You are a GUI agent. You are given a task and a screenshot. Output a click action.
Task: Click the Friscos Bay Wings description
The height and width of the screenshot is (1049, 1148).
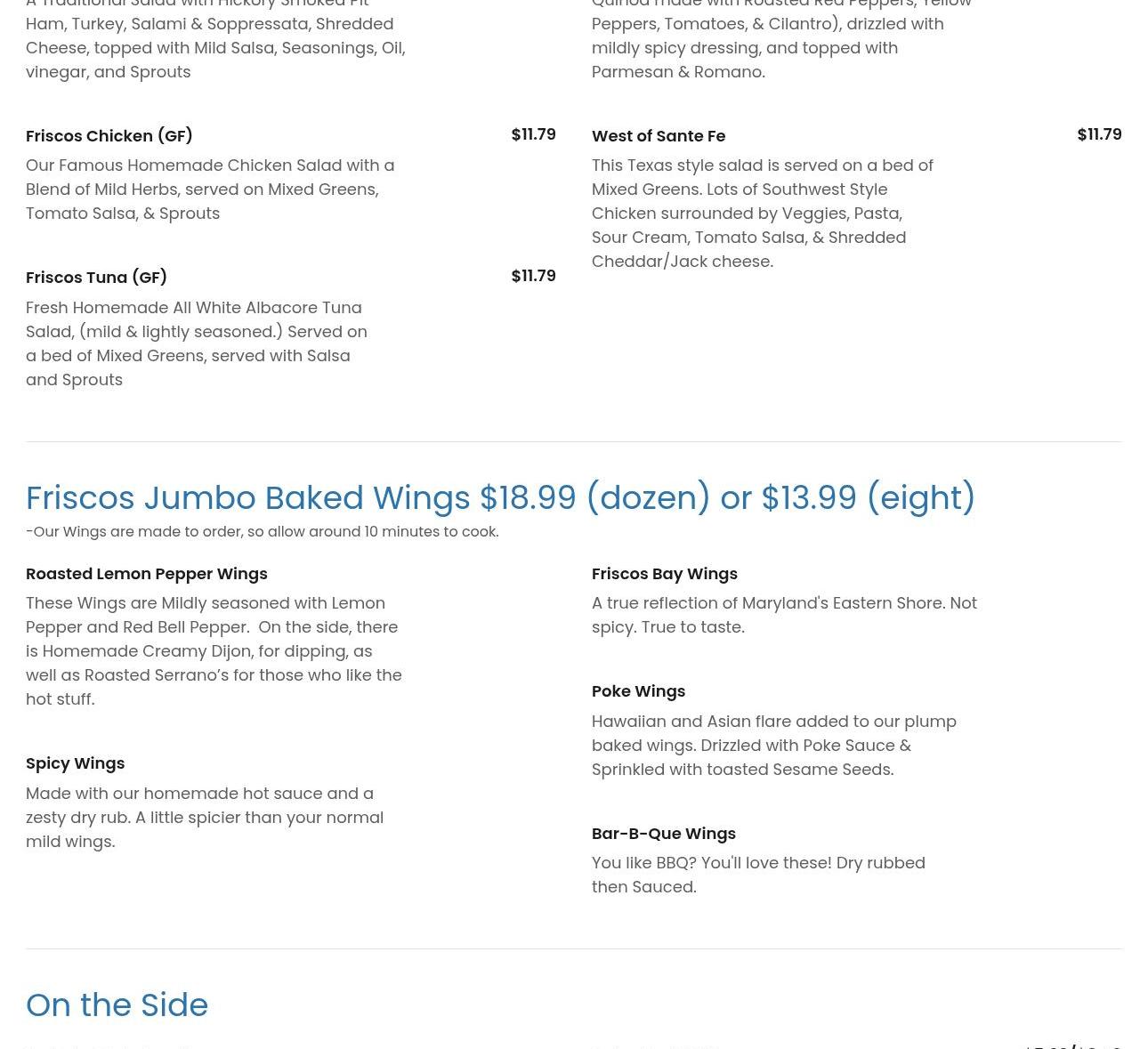(784, 615)
